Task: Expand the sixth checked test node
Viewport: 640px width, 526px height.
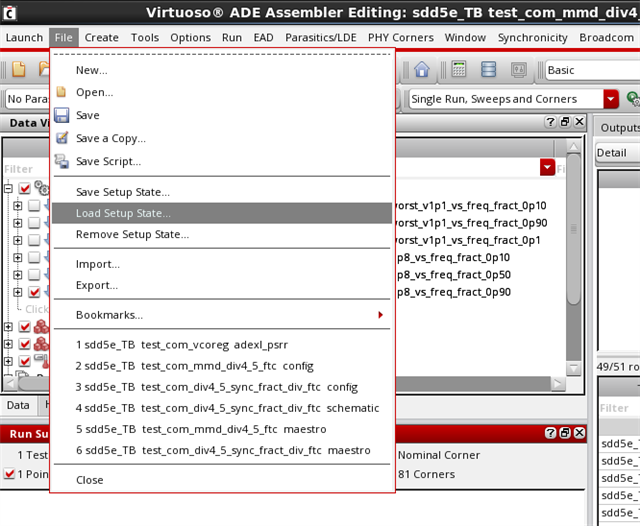Action: [x=18, y=292]
